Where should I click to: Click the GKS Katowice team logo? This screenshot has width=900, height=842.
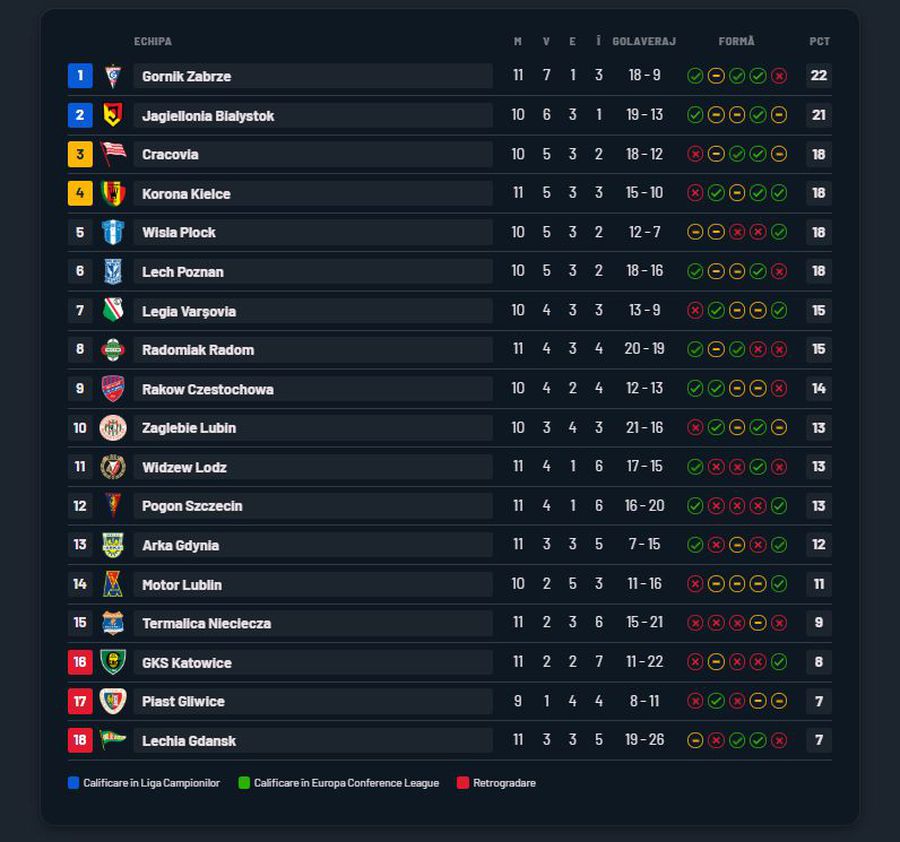pyautogui.click(x=113, y=662)
